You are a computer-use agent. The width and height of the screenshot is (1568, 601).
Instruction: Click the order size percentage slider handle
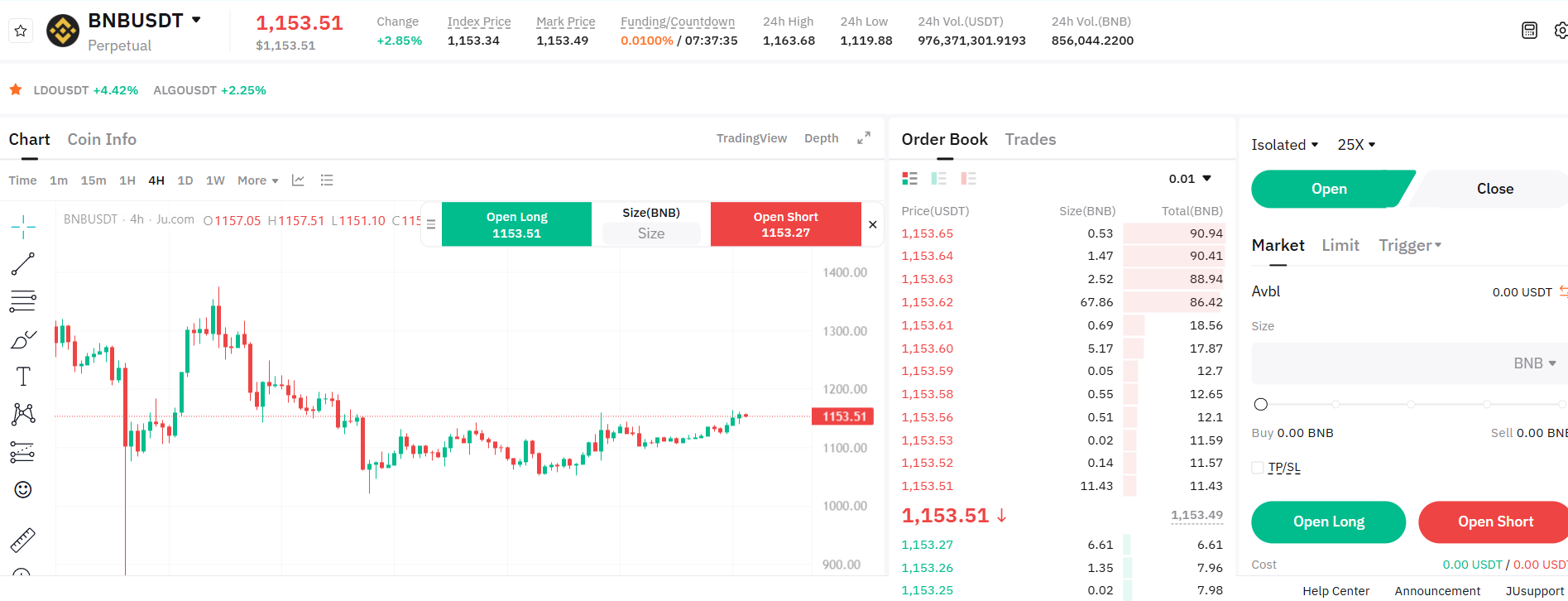(1261, 404)
